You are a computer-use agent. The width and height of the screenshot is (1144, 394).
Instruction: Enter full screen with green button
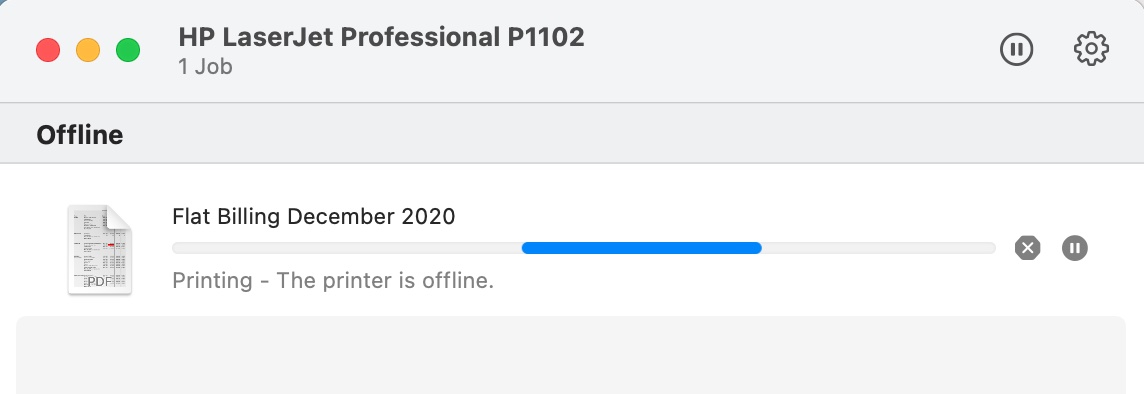[x=128, y=50]
